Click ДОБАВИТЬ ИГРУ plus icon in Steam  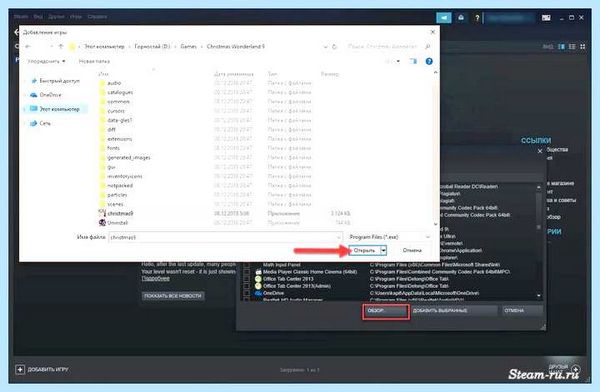pyautogui.click(x=20, y=369)
